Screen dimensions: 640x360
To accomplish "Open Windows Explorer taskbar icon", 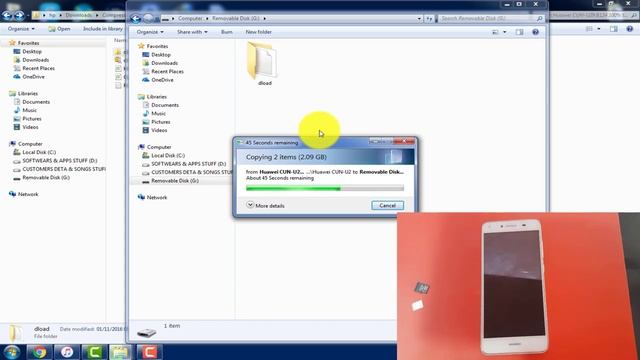I will click(121, 352).
